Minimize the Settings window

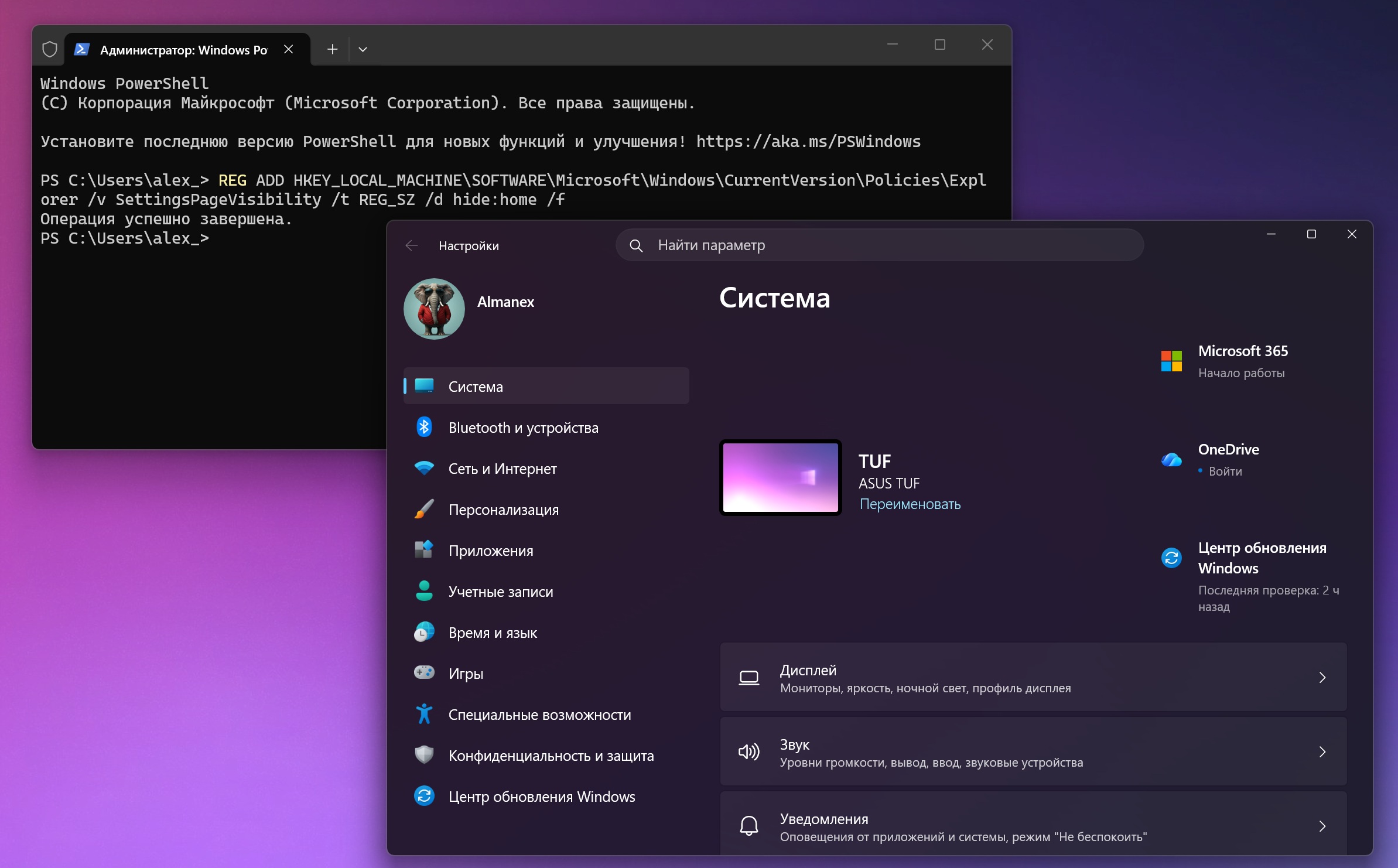point(1271,234)
